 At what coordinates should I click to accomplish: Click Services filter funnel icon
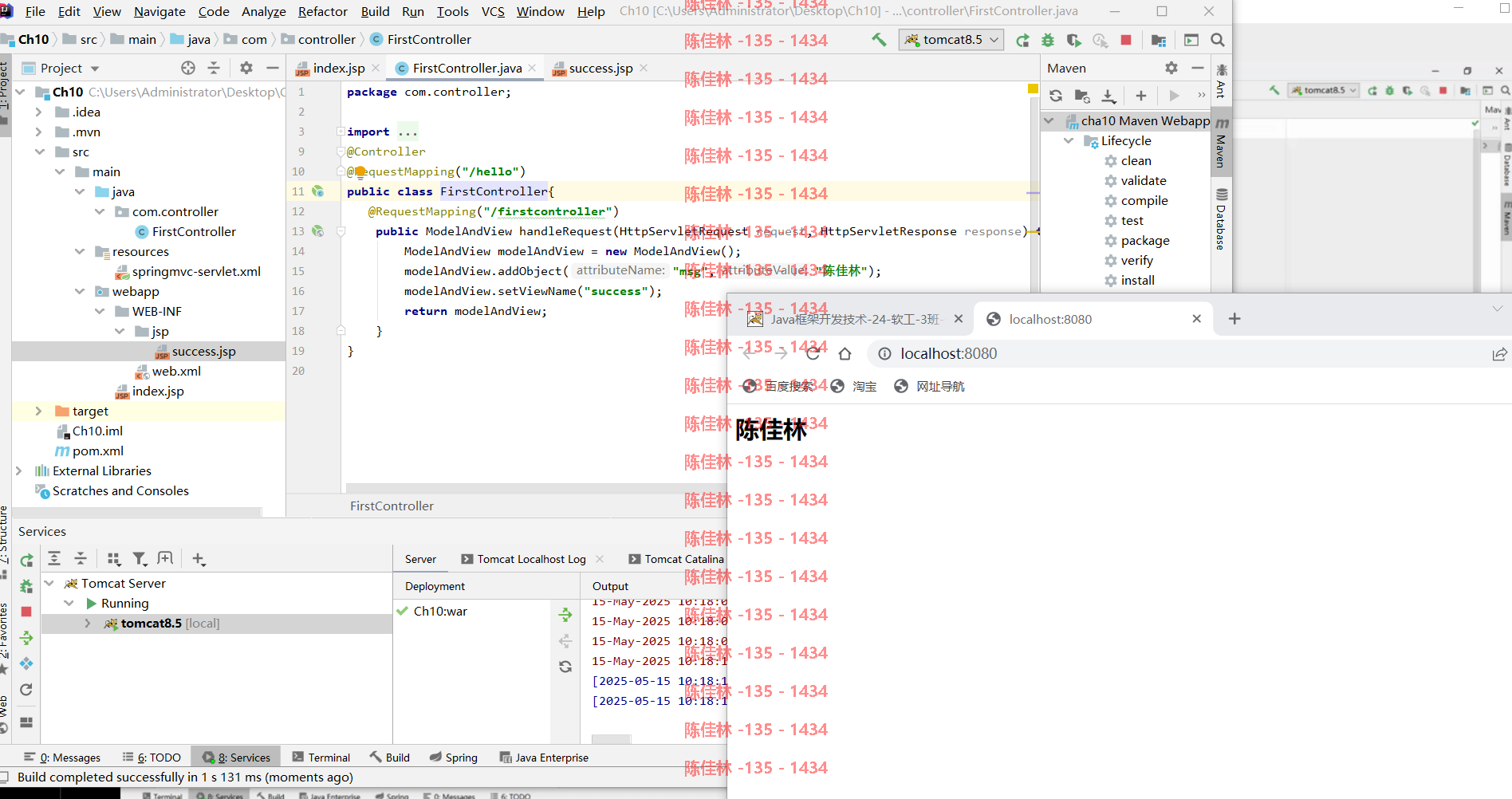click(x=140, y=559)
